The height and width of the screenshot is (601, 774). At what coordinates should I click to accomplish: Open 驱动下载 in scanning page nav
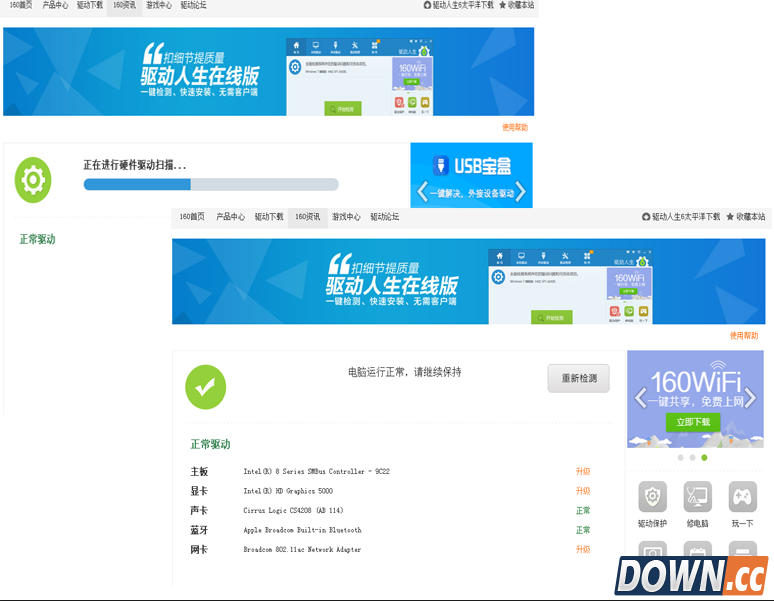coord(90,5)
